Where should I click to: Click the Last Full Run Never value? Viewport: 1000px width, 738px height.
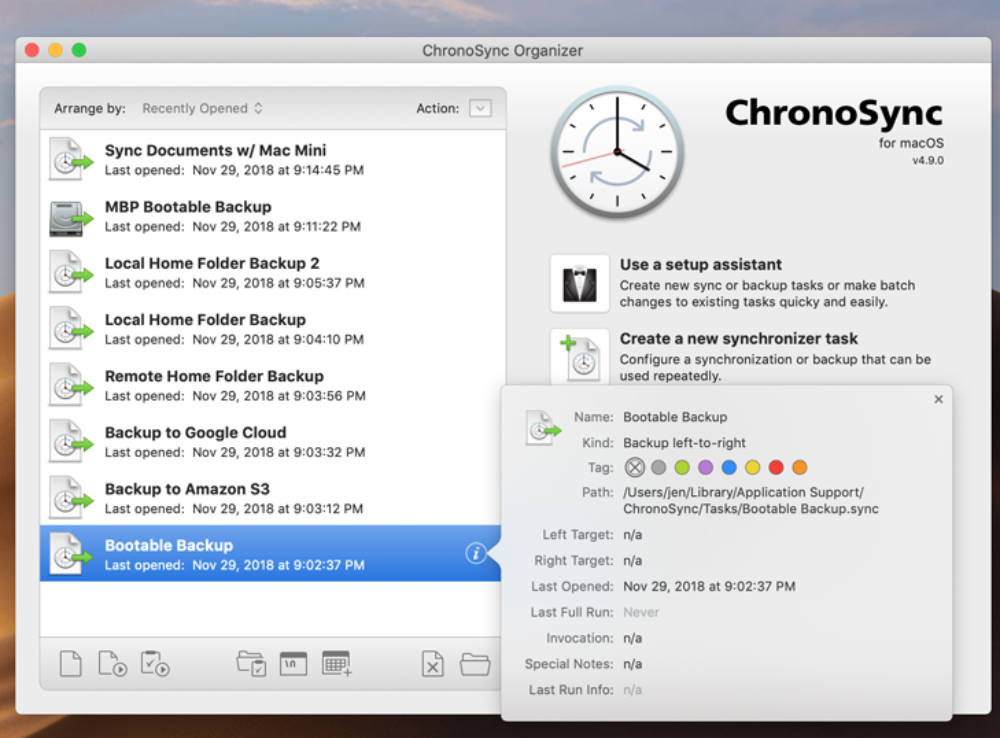pyautogui.click(x=641, y=612)
